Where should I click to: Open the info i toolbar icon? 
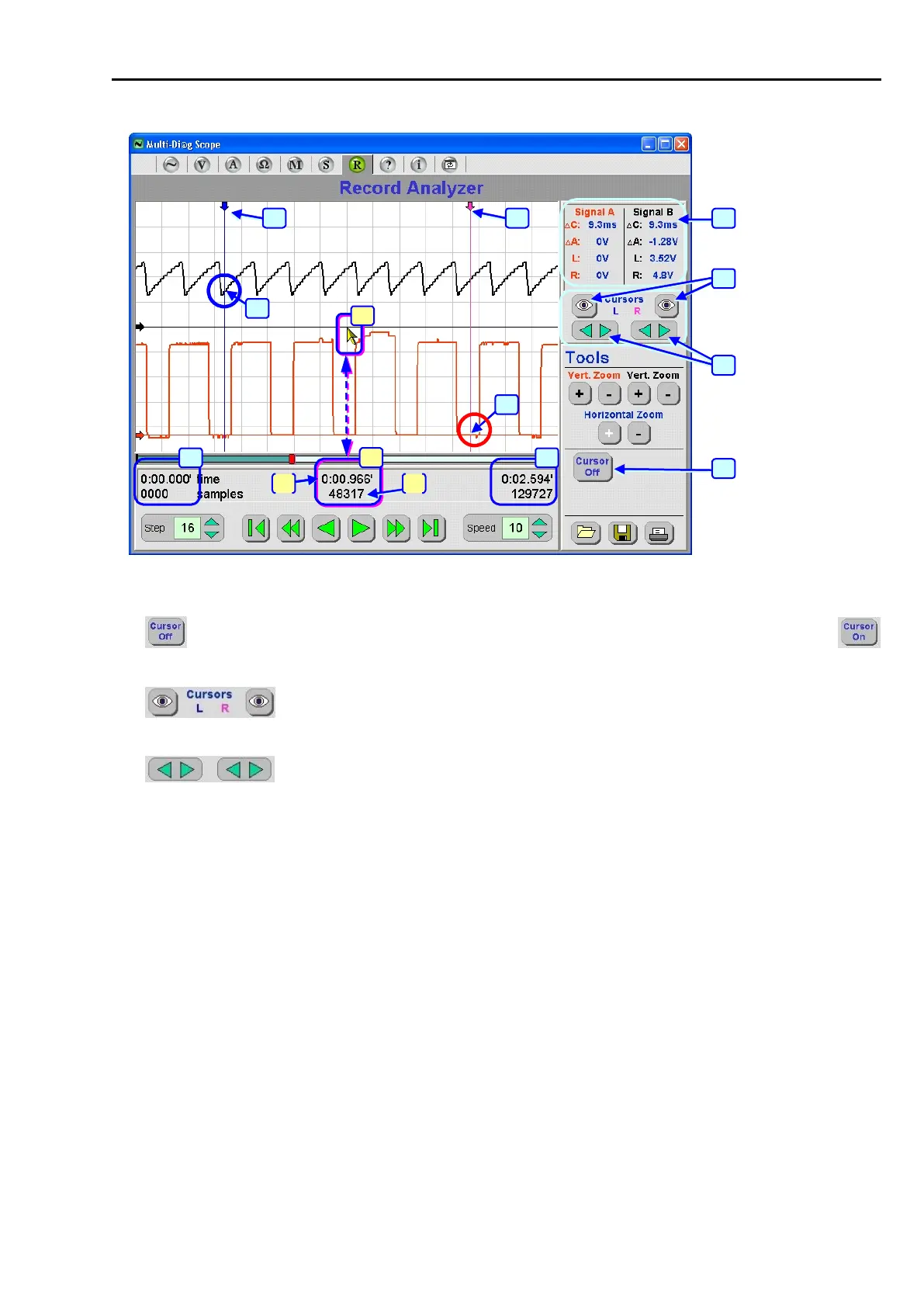[x=419, y=165]
